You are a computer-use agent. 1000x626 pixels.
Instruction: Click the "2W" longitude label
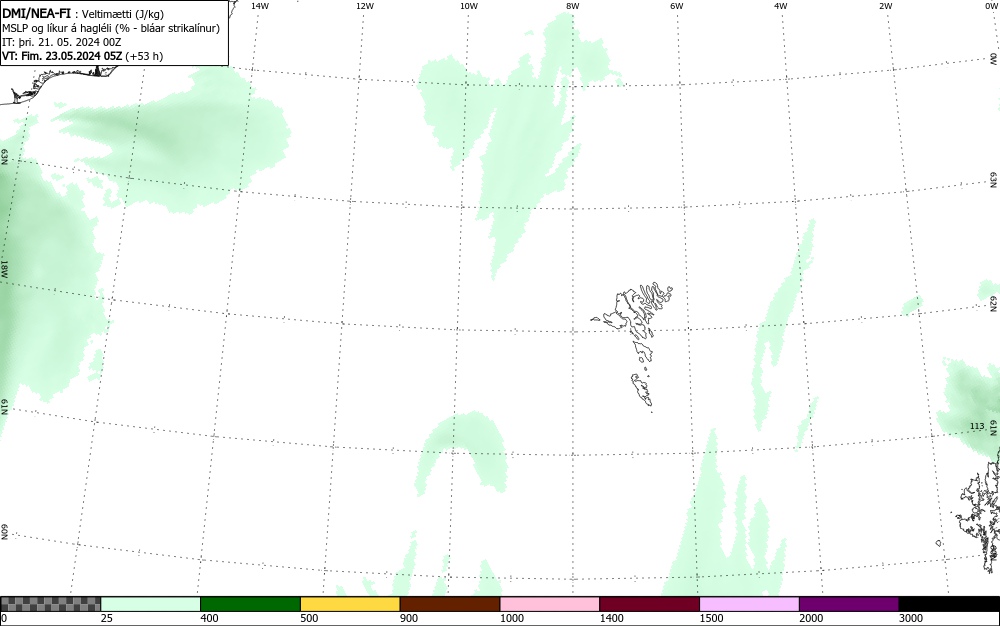pyautogui.click(x=885, y=6)
